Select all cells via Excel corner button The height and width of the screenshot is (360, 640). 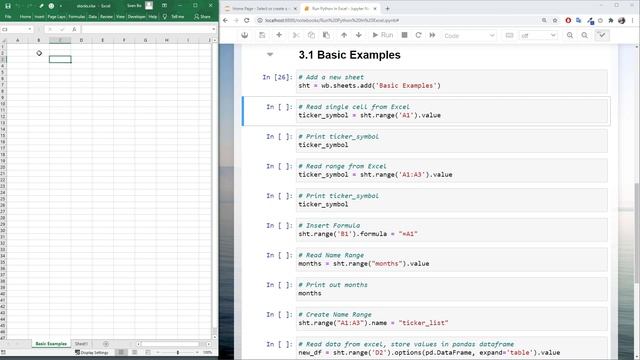pos(3,40)
